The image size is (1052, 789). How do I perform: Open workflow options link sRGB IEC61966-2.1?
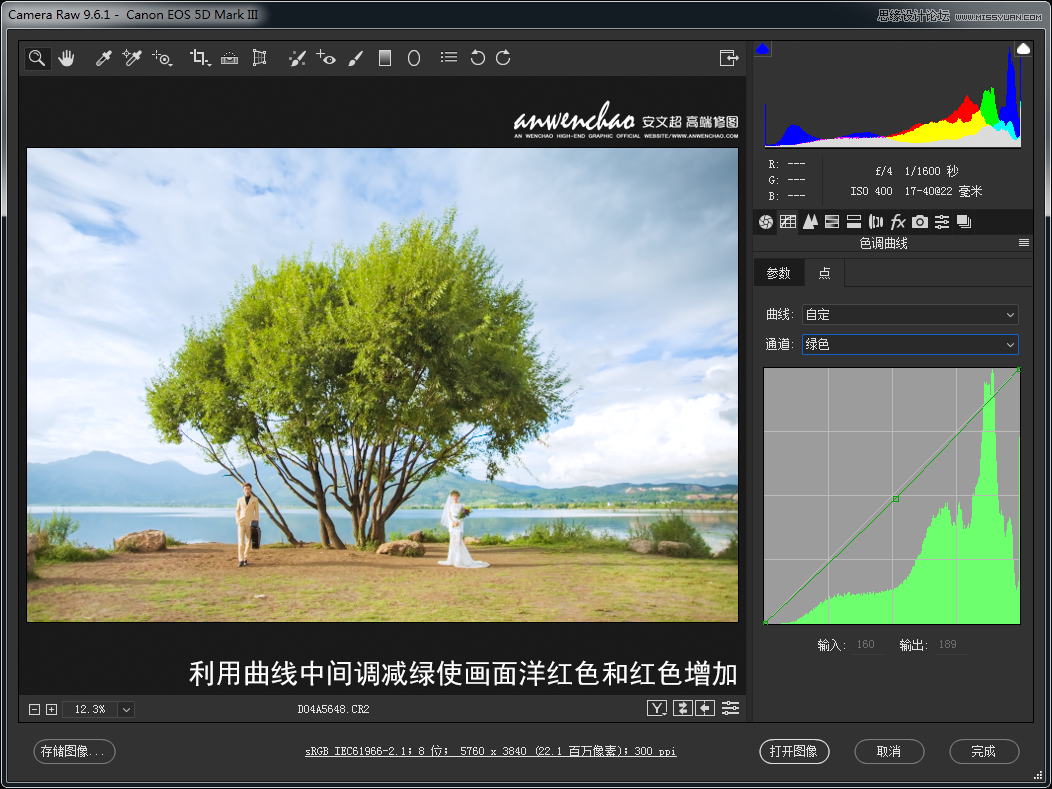pos(490,751)
